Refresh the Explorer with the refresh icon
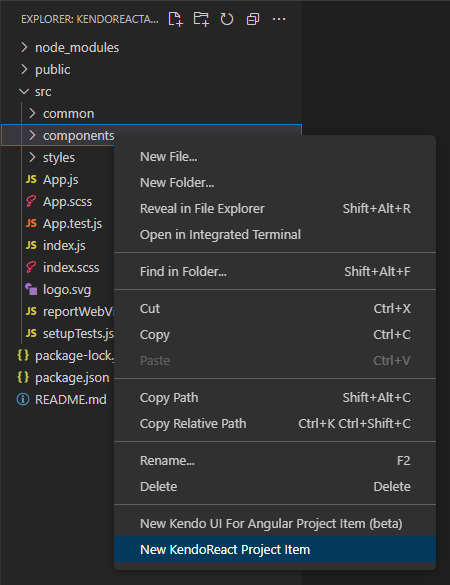 click(226, 19)
